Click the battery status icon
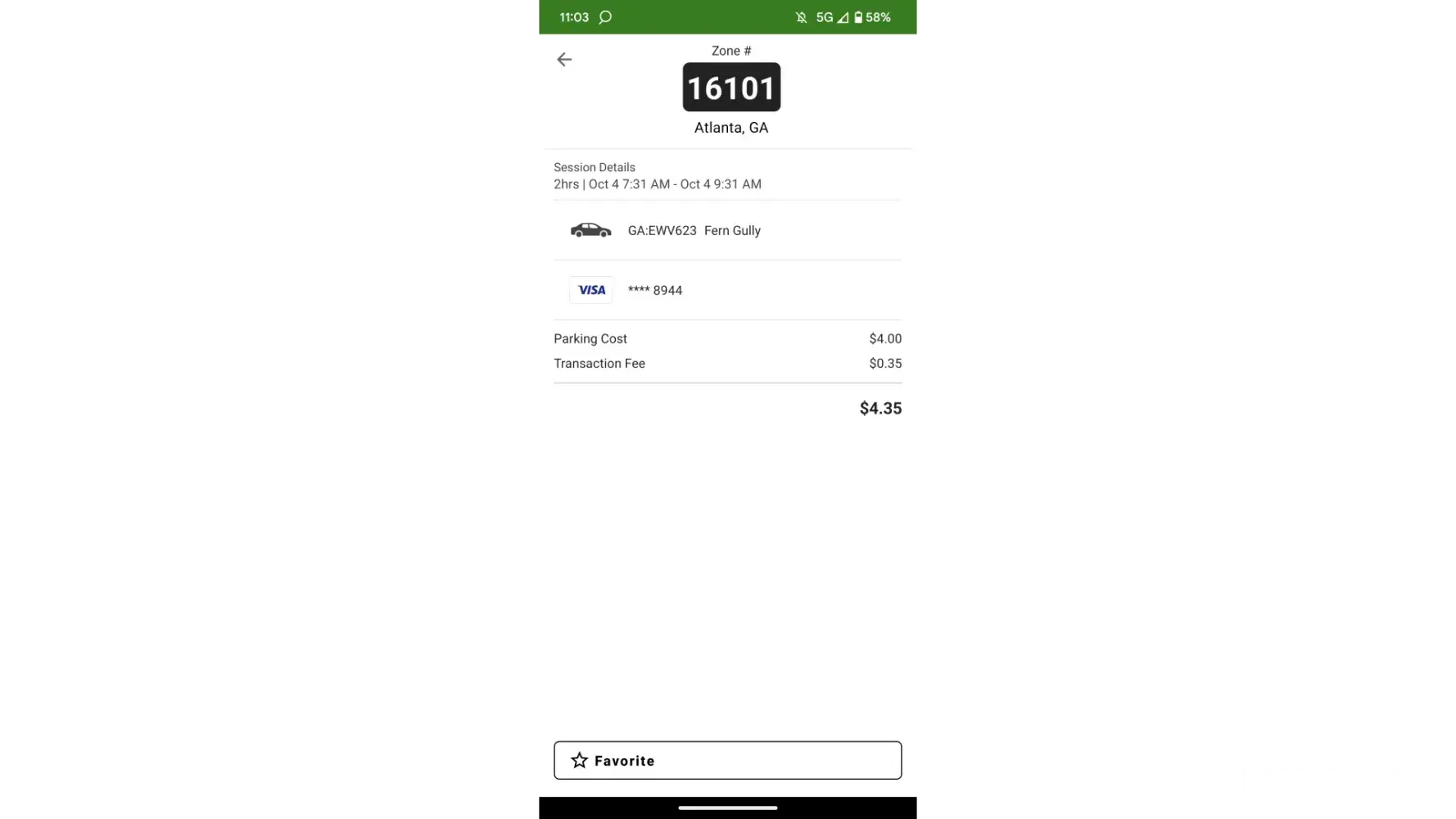 [858, 17]
